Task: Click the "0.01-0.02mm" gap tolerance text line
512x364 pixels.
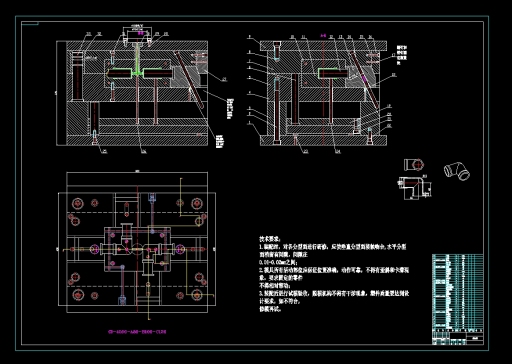Action: click(x=278, y=262)
